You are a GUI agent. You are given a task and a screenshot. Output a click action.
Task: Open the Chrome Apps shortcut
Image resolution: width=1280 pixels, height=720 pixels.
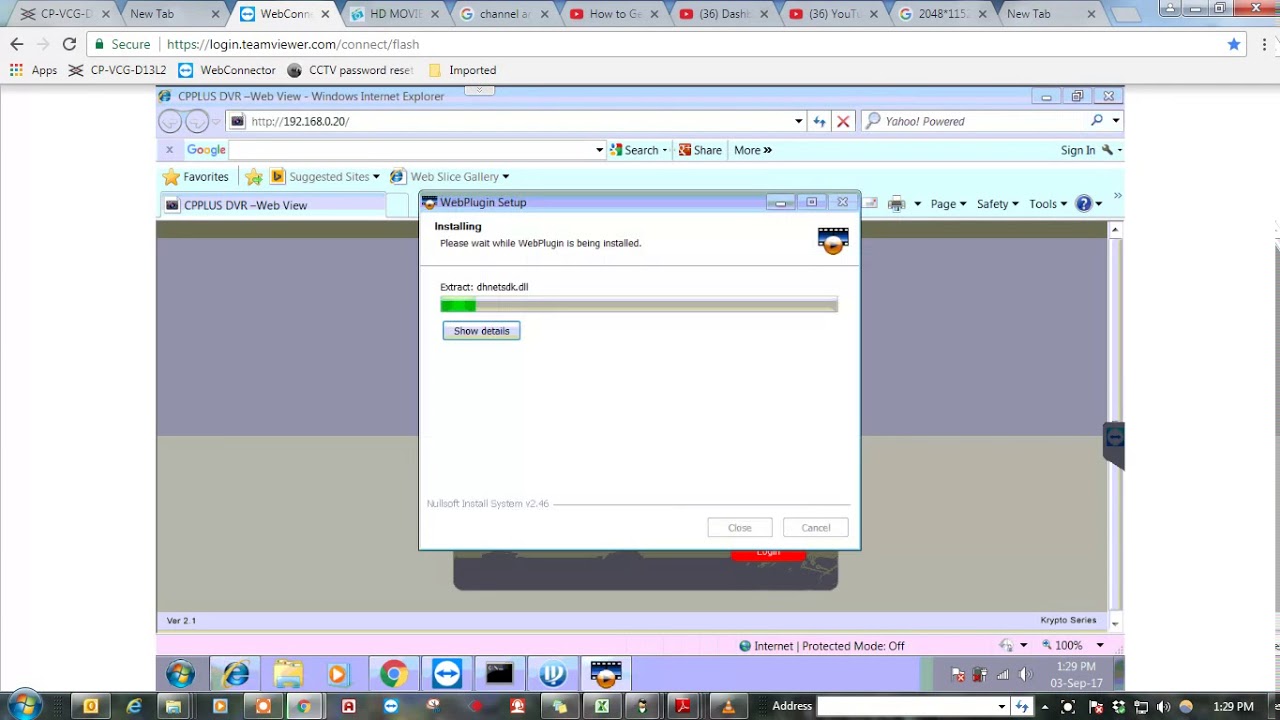[x=33, y=70]
